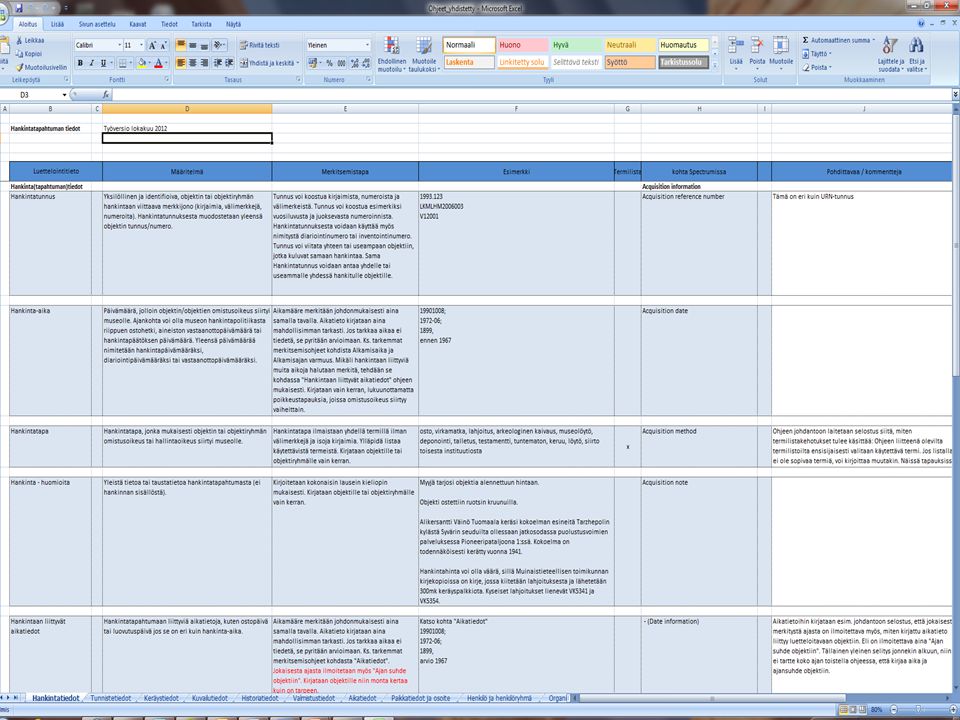
Task: Click the Leikkaa (cut) scissors icon
Action: coord(20,40)
